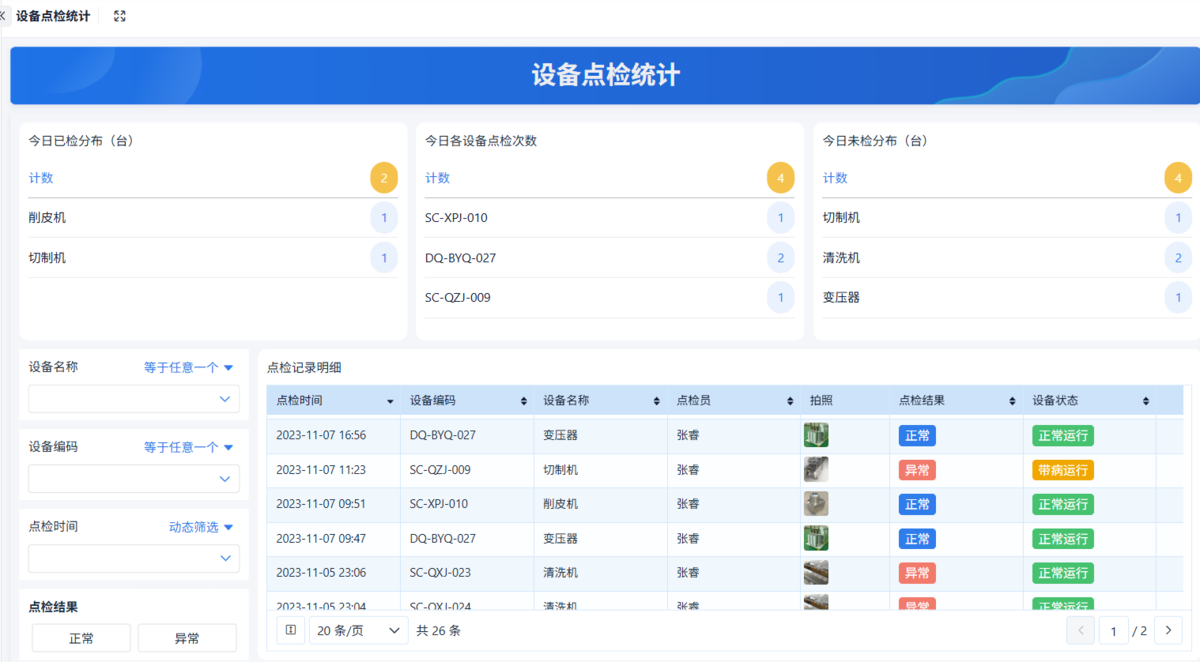Sort the 设备编码 column
The height and width of the screenshot is (662, 1200).
pyautogui.click(x=524, y=401)
